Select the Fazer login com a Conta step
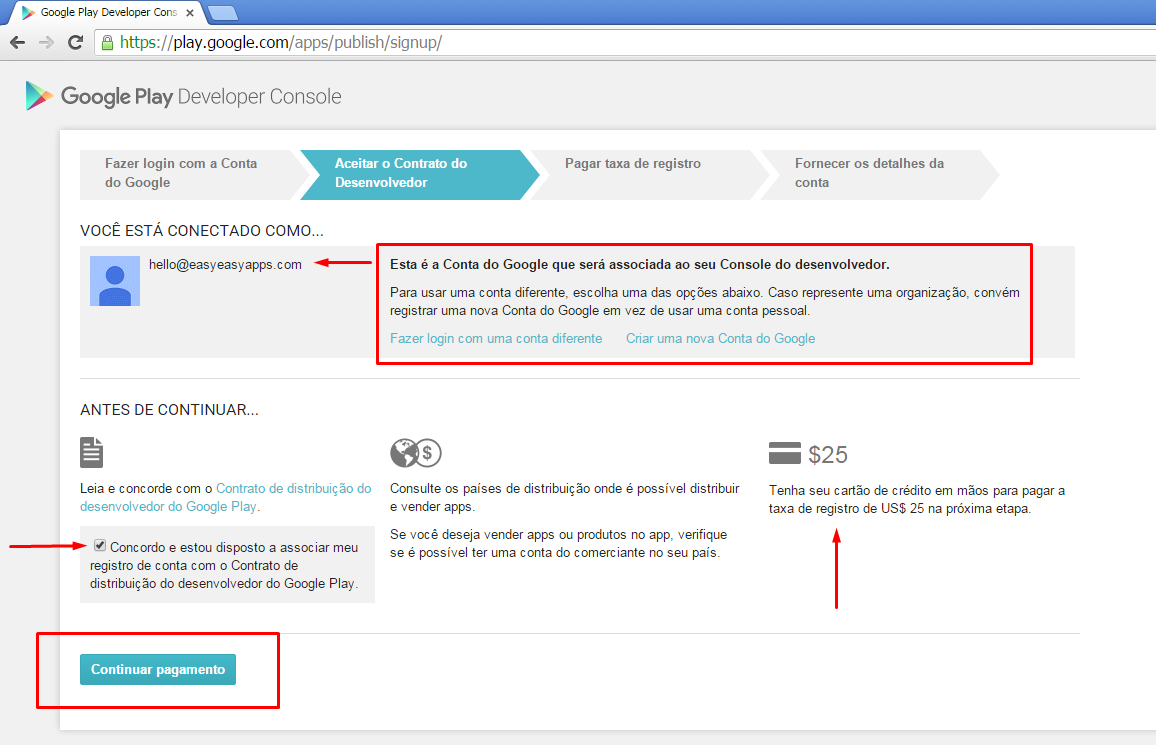 pos(180,175)
